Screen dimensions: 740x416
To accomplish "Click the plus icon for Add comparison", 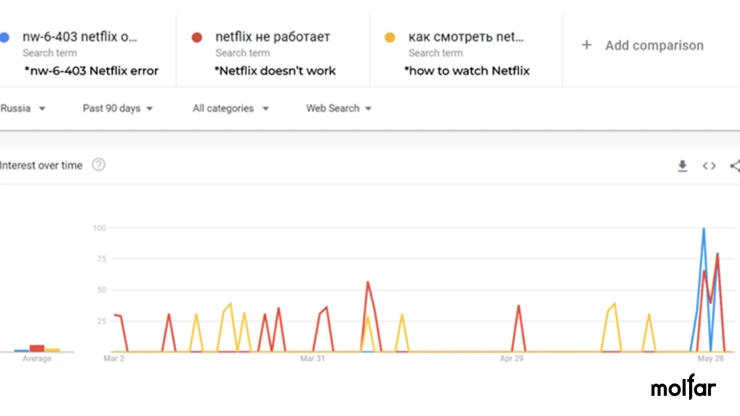I will point(587,45).
